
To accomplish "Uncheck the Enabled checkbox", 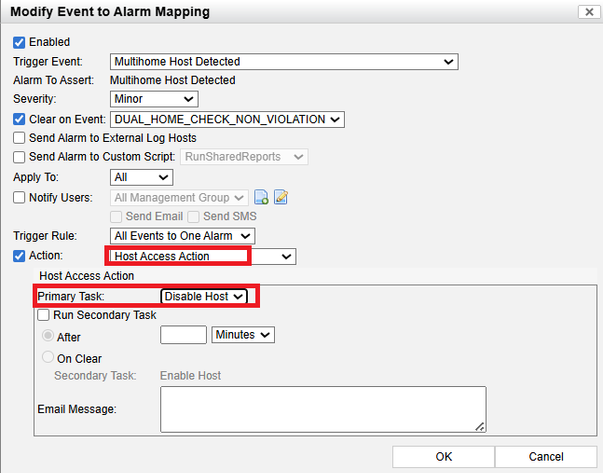I will pos(19,43).
